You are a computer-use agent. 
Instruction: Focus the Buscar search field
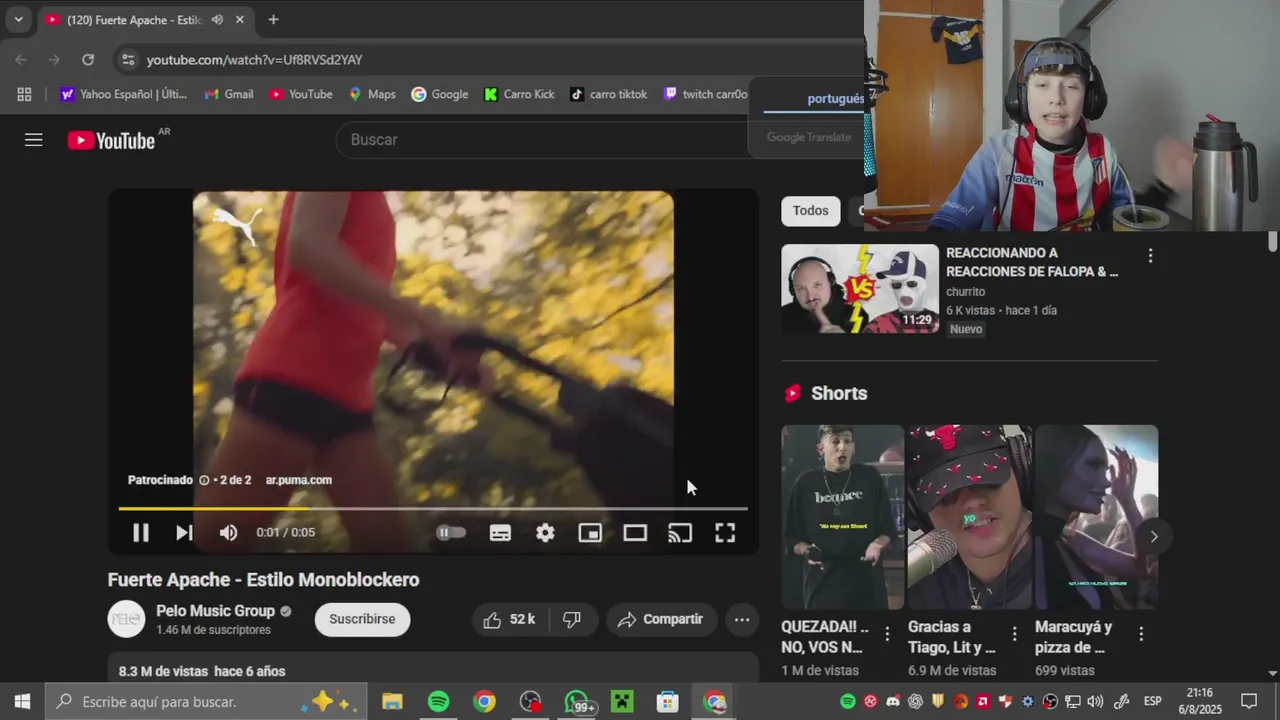point(540,140)
